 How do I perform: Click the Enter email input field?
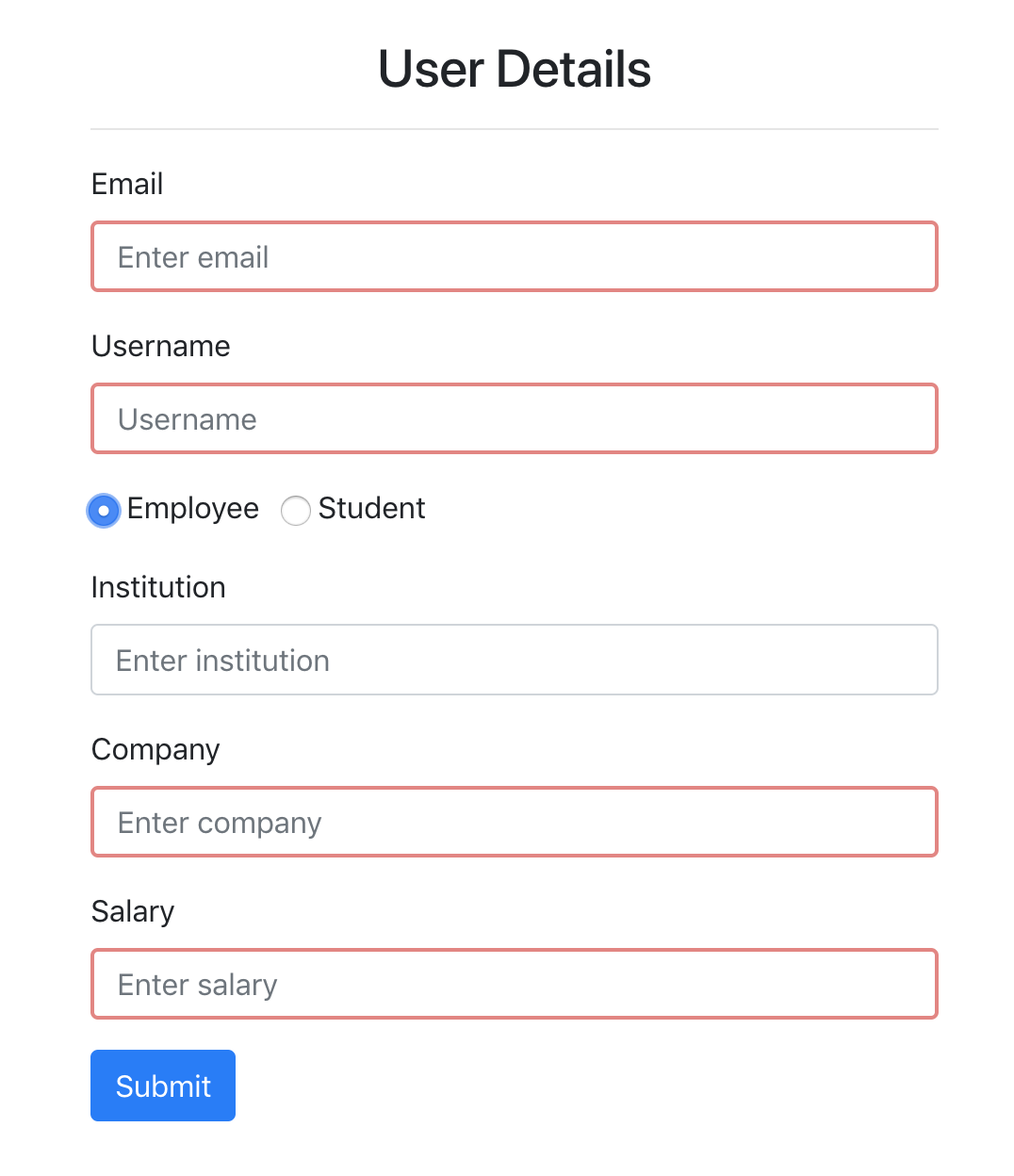pyautogui.click(x=515, y=256)
